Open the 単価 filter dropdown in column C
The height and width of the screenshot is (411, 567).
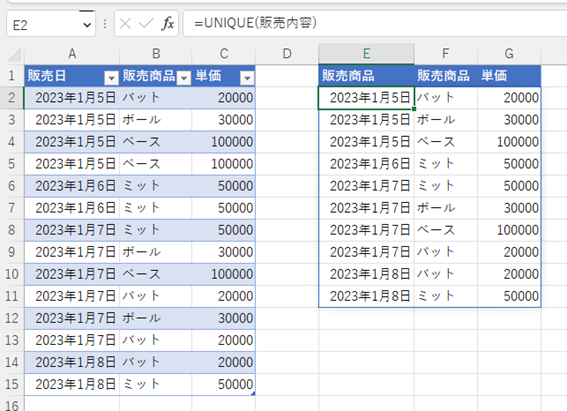click(247, 77)
